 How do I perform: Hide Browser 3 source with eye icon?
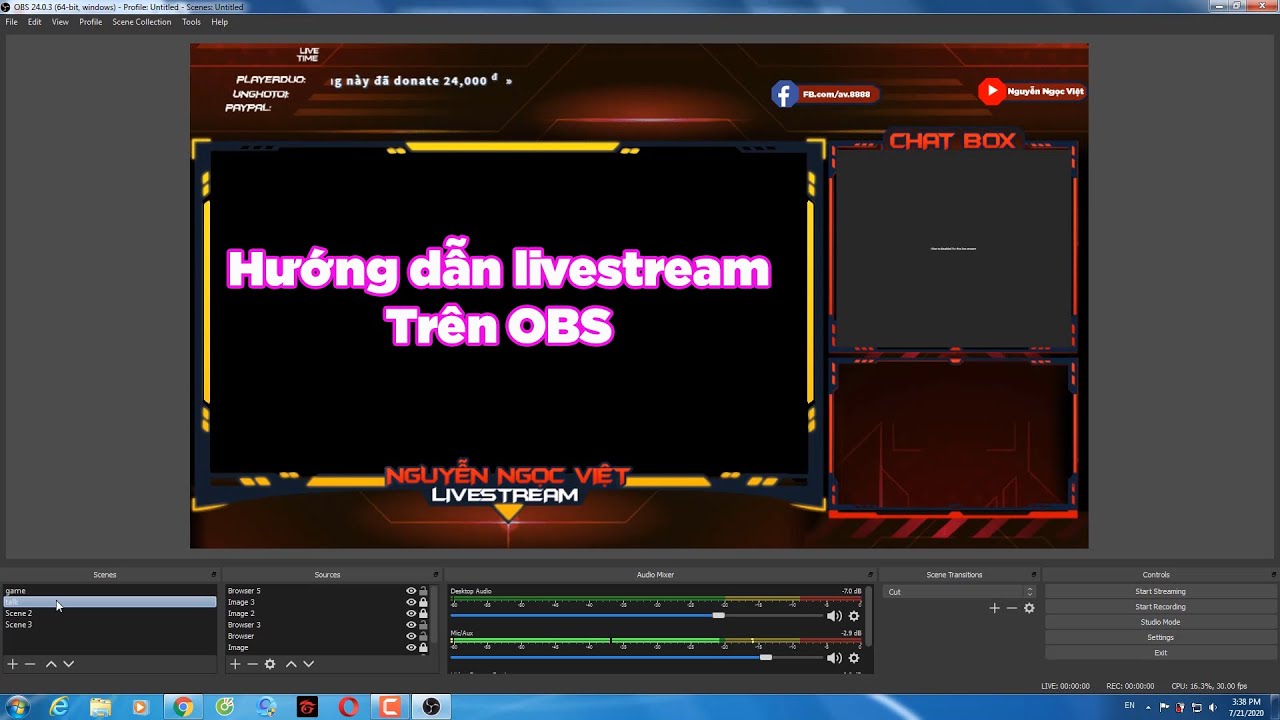tap(411, 625)
